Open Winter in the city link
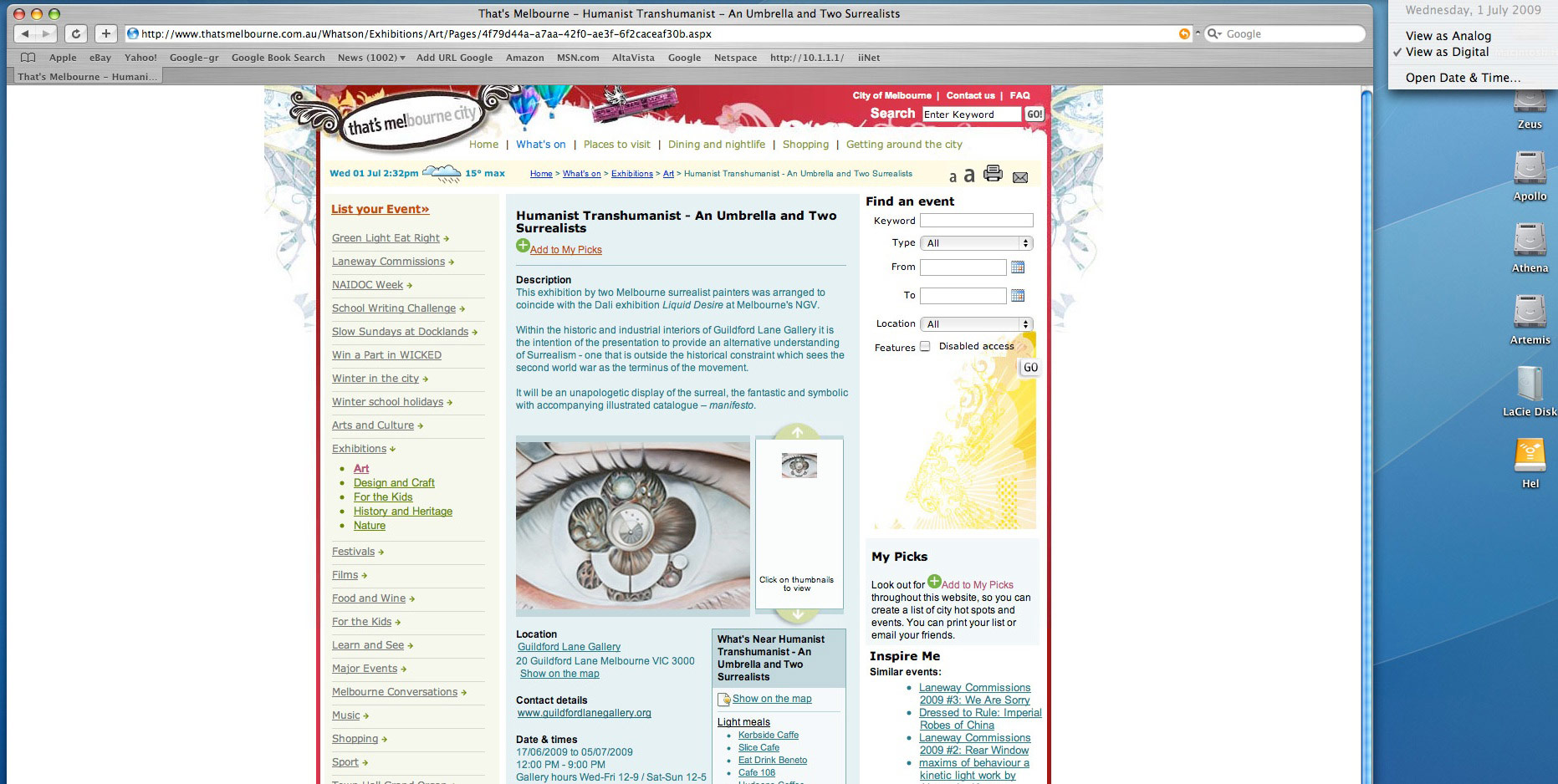 [x=375, y=379]
